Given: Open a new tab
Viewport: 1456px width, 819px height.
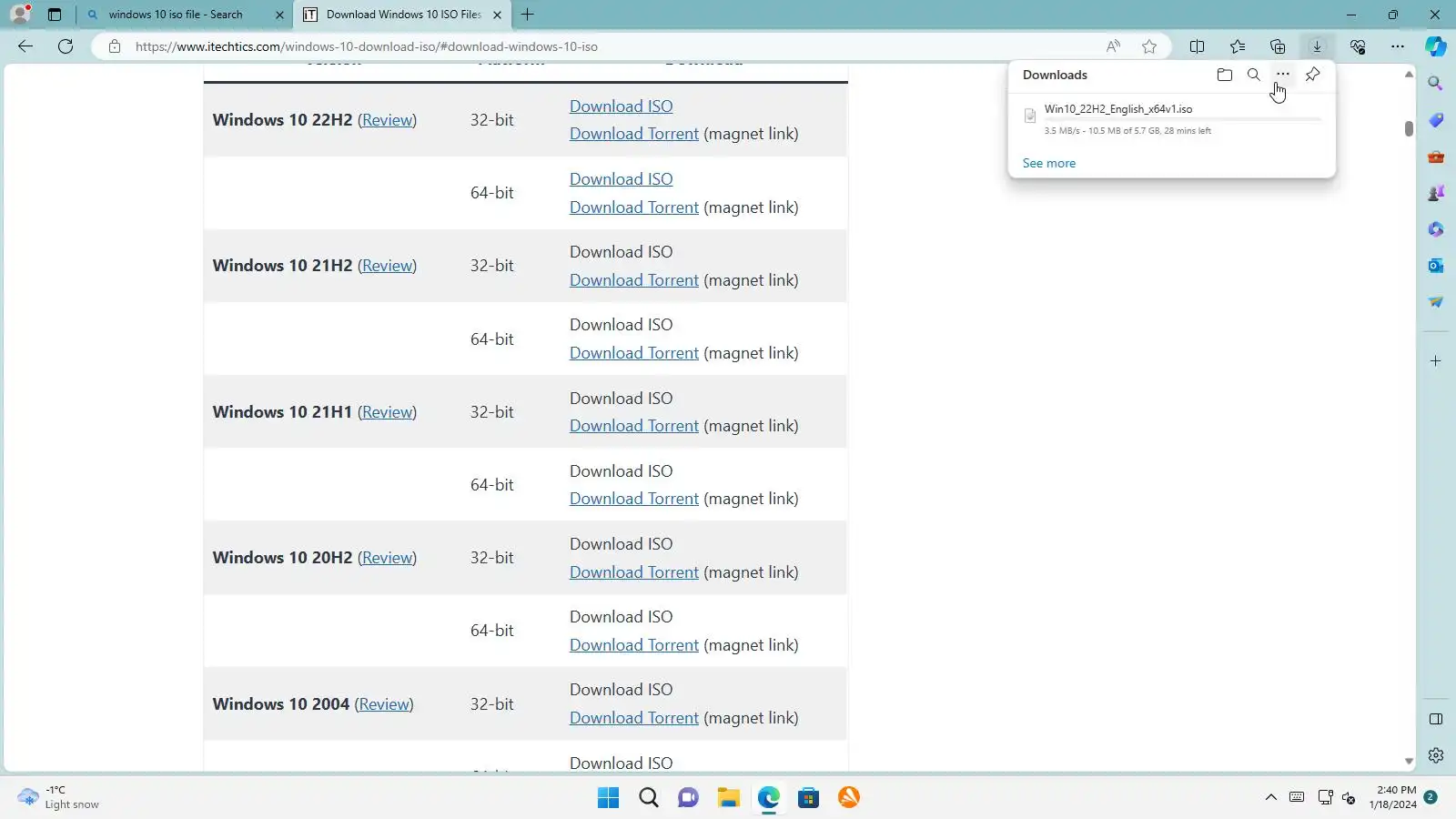Looking at the screenshot, I should tap(527, 15).
